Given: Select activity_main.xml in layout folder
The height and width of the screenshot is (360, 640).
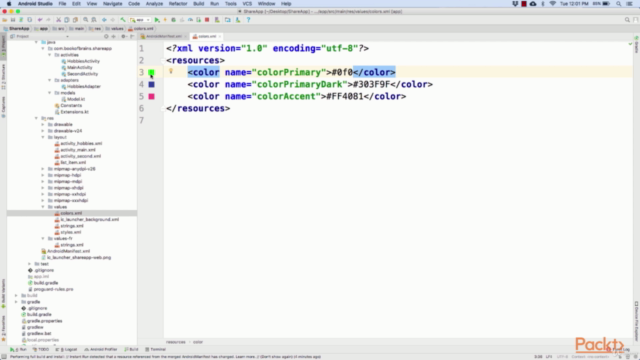Looking at the screenshot, I should (x=78, y=150).
